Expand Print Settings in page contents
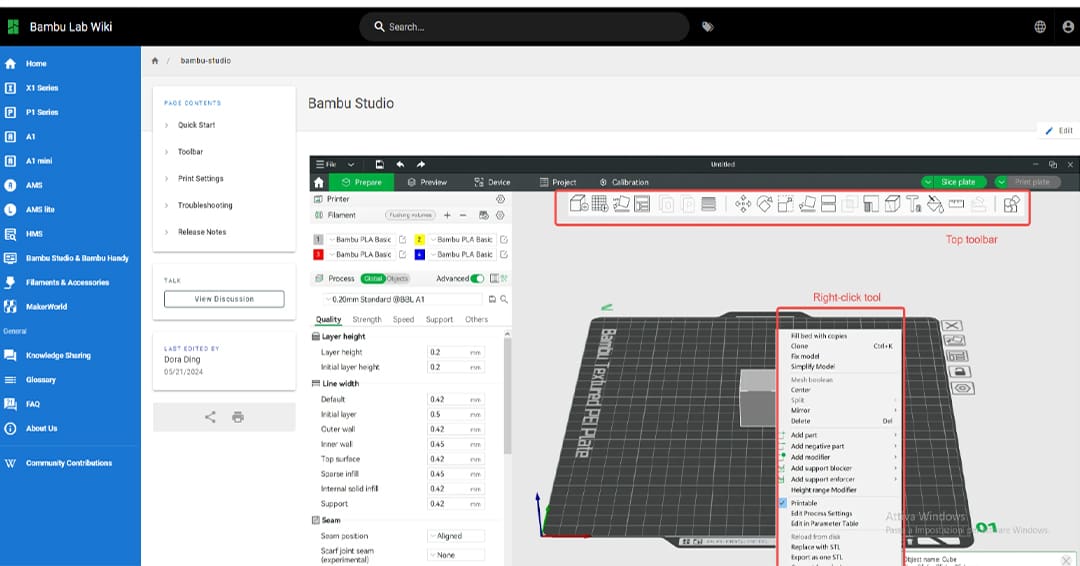 (x=200, y=178)
